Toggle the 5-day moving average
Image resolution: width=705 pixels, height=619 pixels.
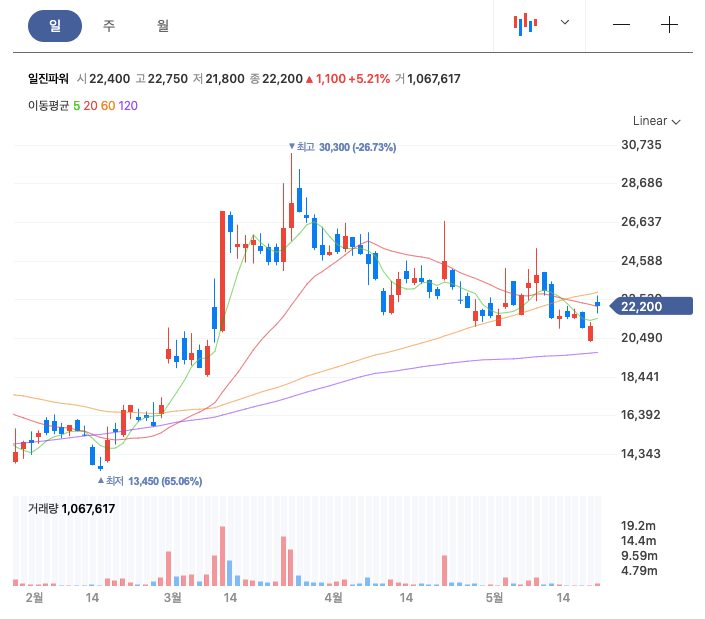tap(76, 106)
